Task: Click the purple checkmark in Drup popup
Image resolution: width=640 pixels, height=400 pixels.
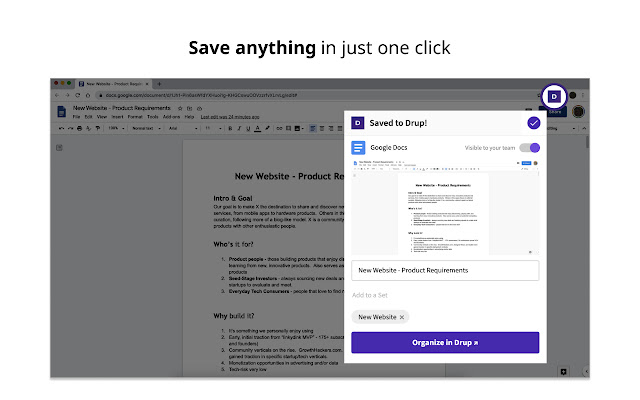Action: coord(533,123)
